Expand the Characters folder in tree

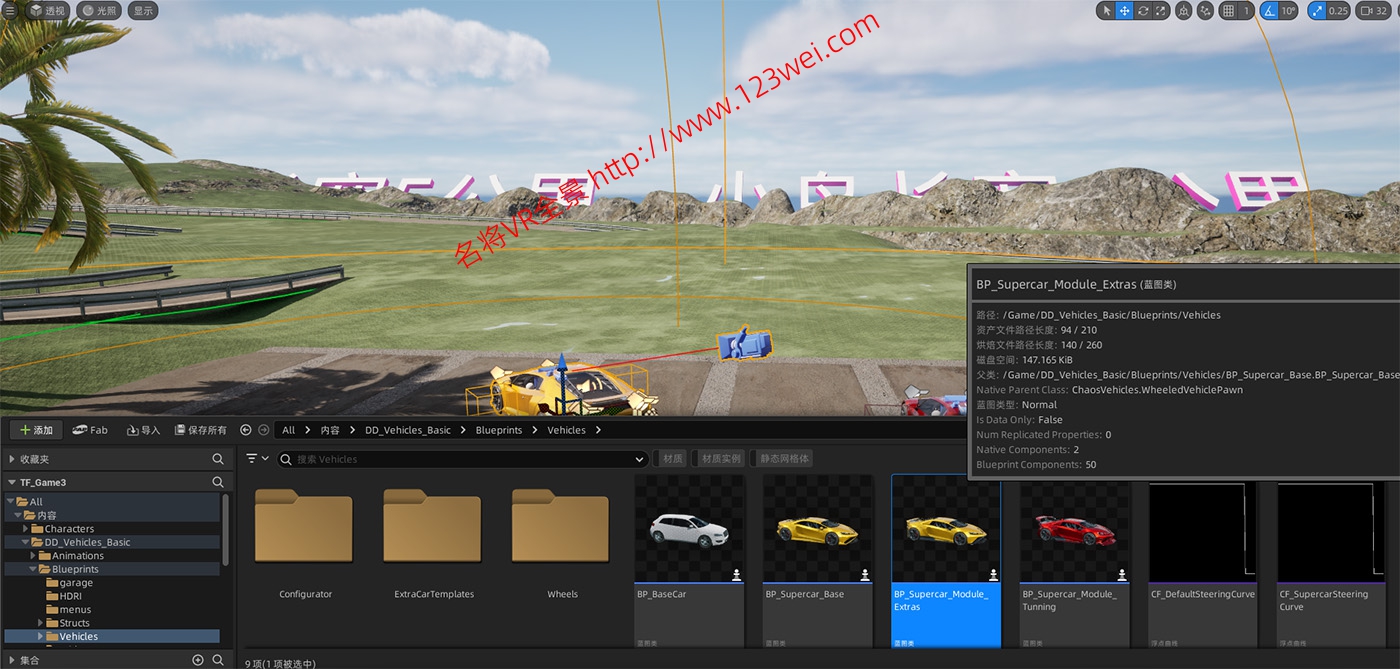coord(26,529)
